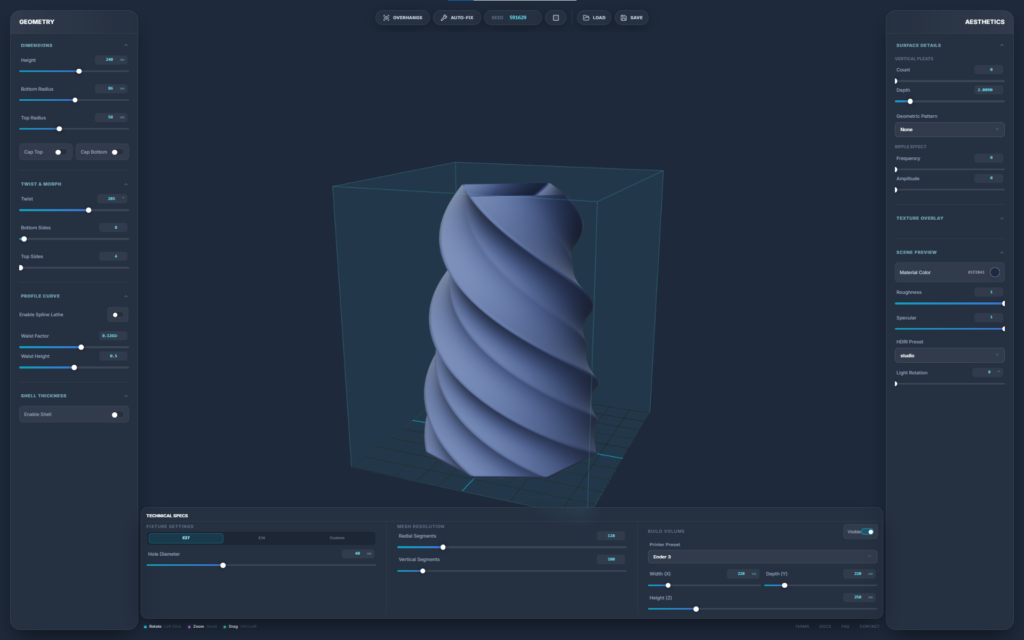
Task: Open the Geometric Pattern dropdown
Action: [x=949, y=129]
